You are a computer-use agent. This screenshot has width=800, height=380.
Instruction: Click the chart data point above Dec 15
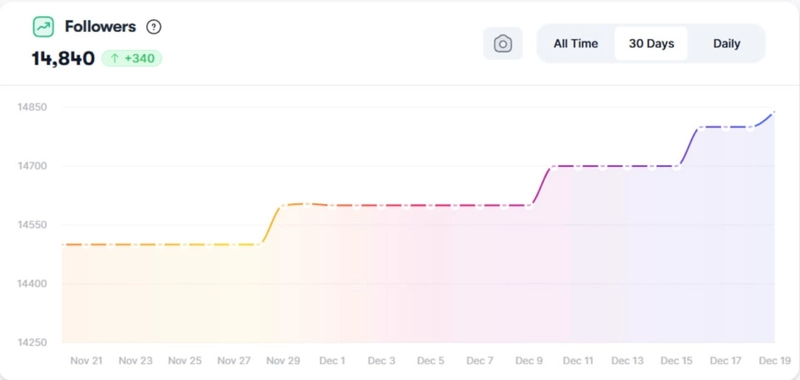pos(677,167)
